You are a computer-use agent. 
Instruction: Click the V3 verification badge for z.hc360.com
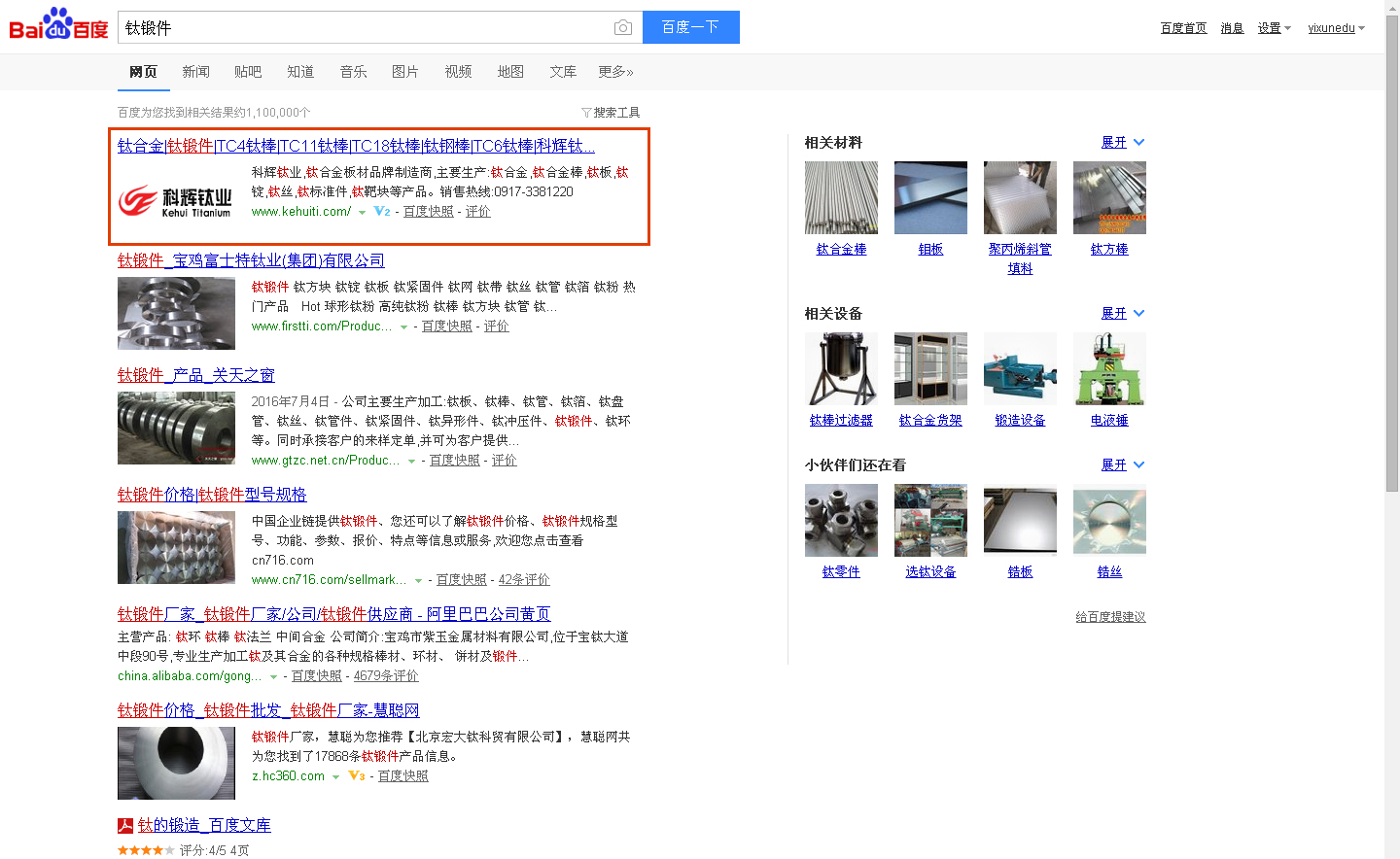pyautogui.click(x=357, y=775)
